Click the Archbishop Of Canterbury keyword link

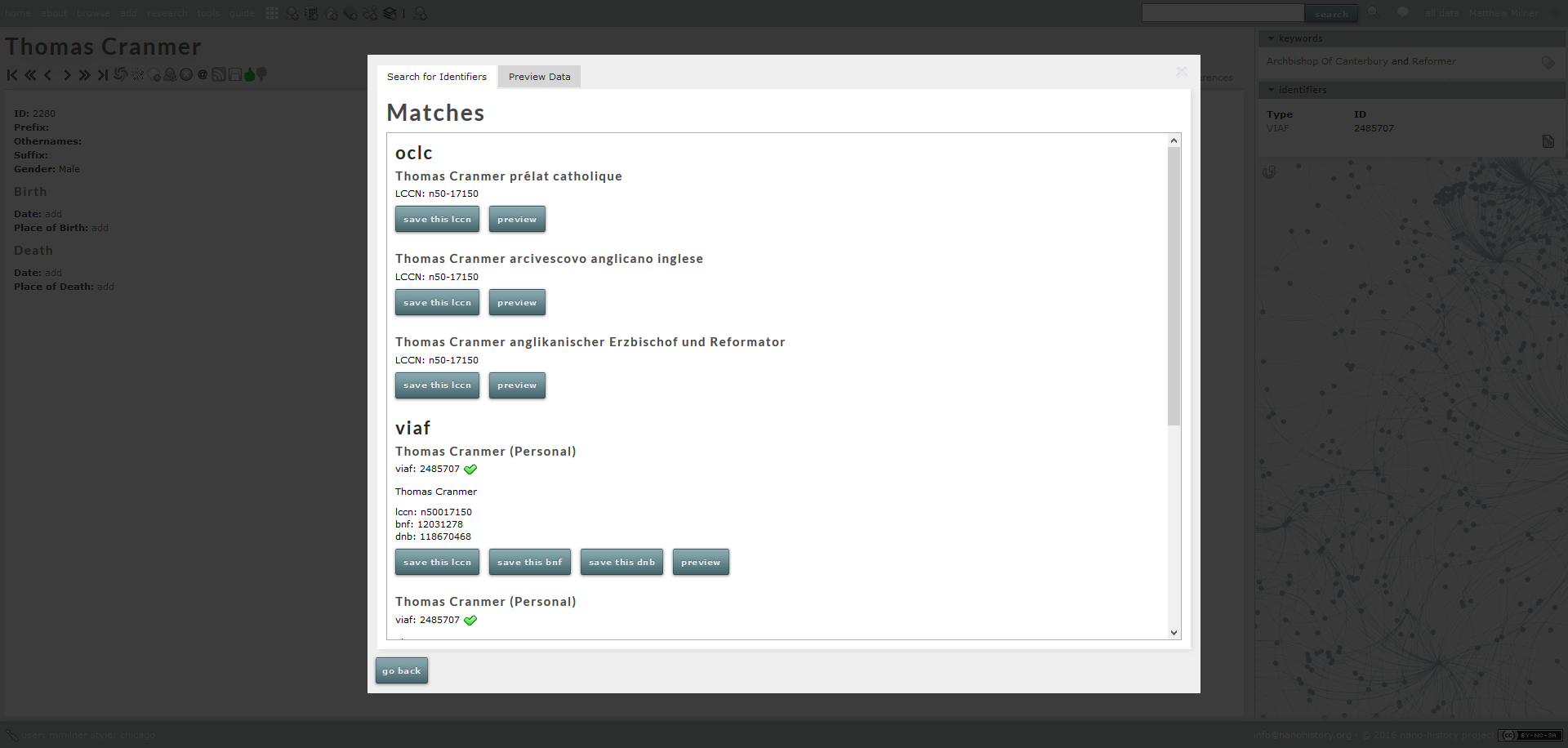pos(1327,61)
